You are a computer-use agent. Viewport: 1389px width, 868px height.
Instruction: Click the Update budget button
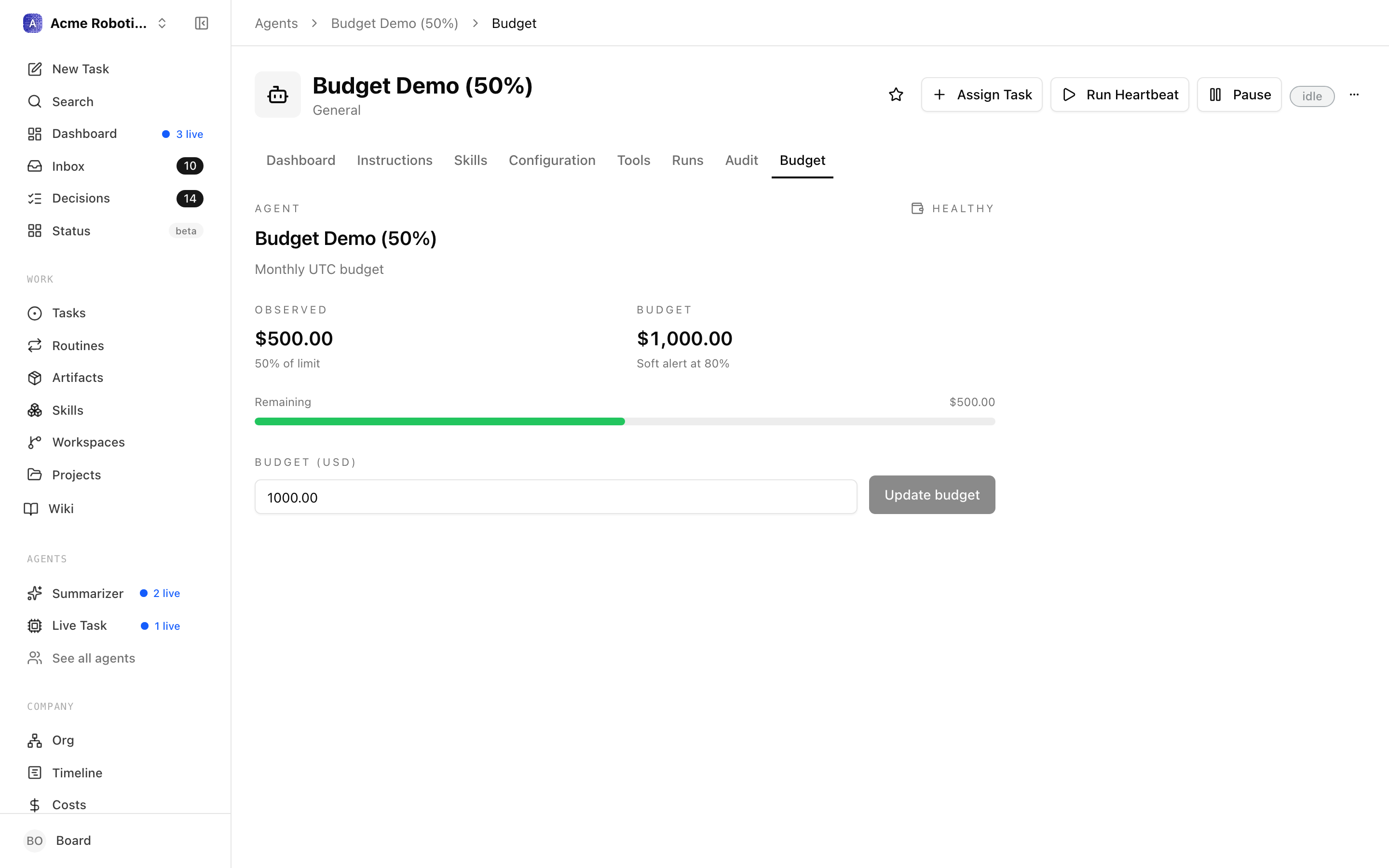[932, 495]
